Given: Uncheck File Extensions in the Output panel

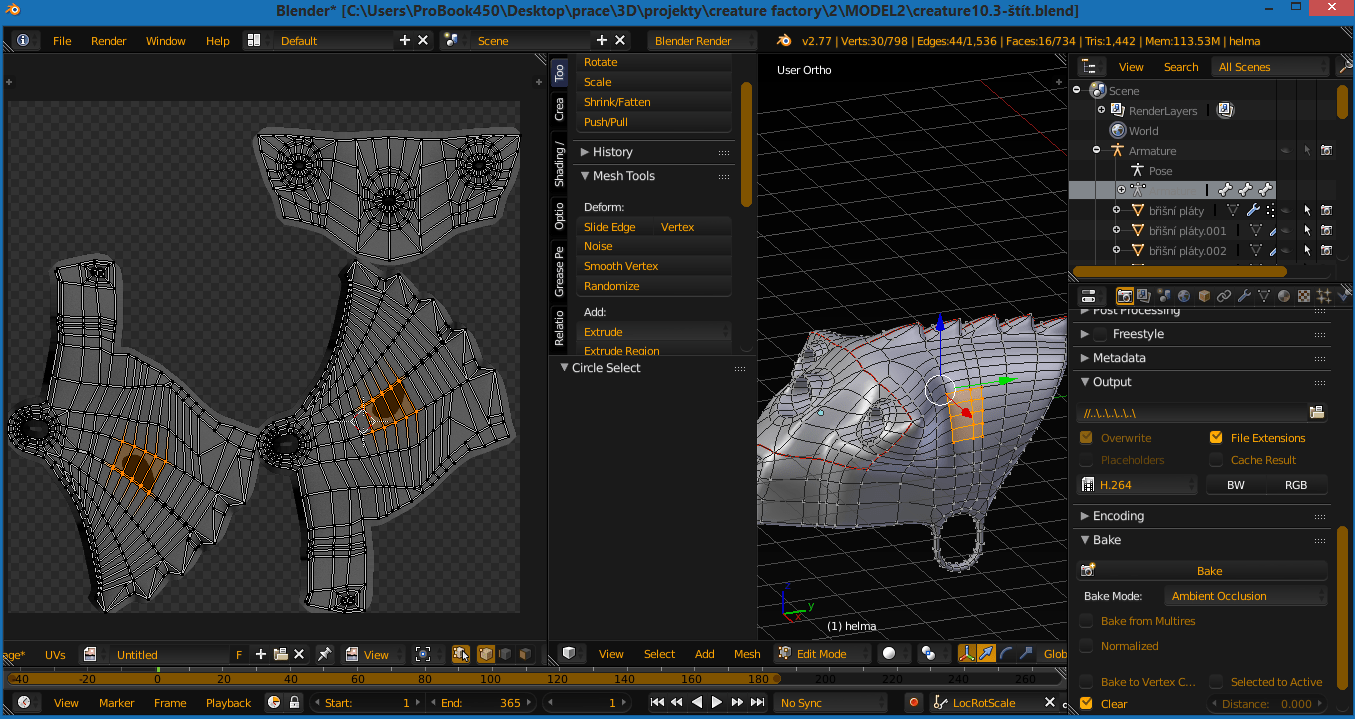Looking at the screenshot, I should coord(1217,437).
